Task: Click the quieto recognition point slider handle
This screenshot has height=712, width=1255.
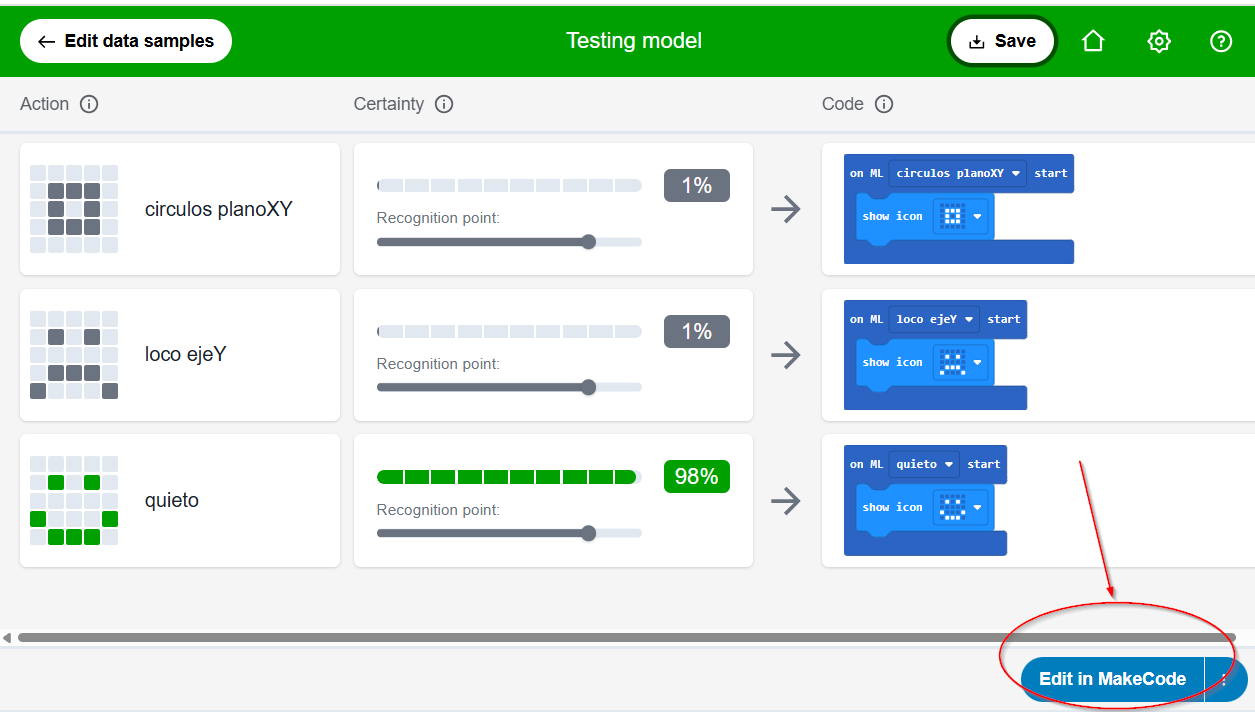Action: tap(588, 533)
